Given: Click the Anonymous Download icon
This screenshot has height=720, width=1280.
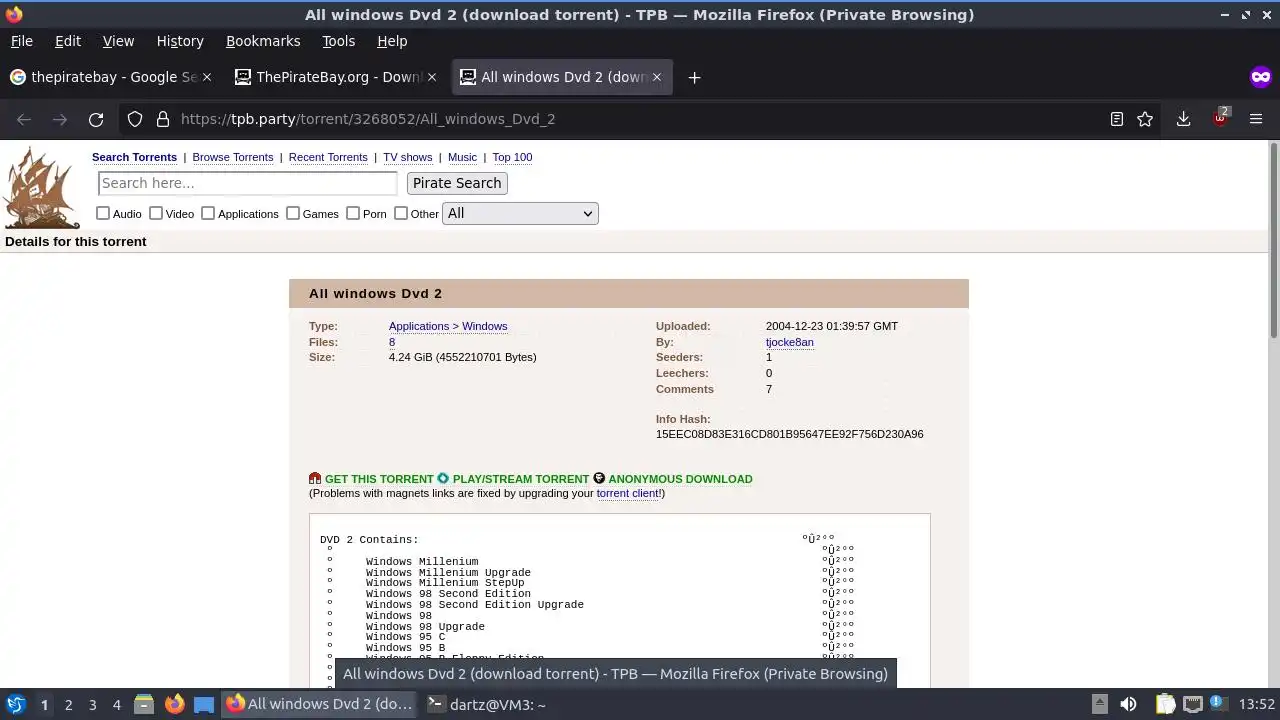Looking at the screenshot, I should click(599, 479).
